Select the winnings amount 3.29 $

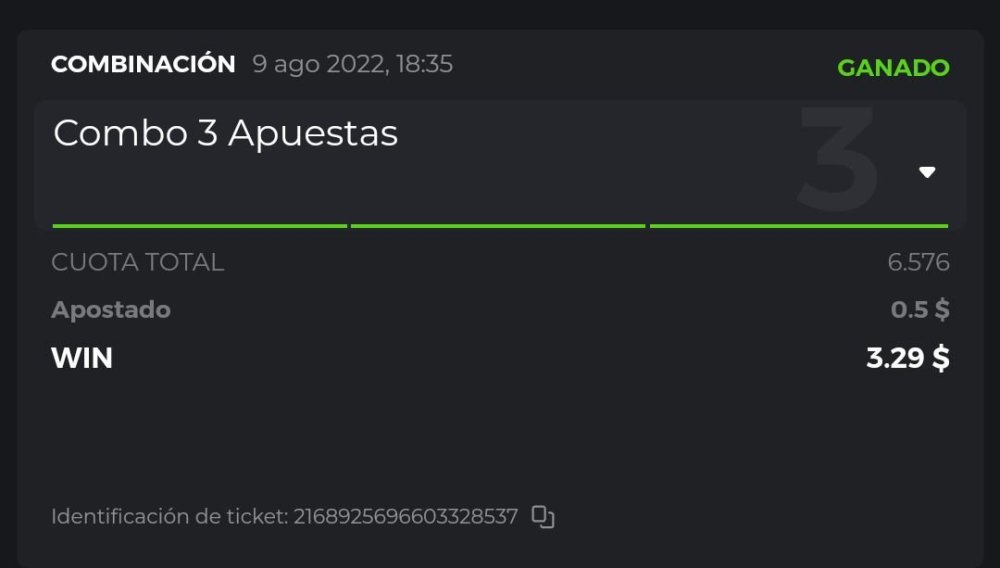pyautogui.click(x=908, y=358)
